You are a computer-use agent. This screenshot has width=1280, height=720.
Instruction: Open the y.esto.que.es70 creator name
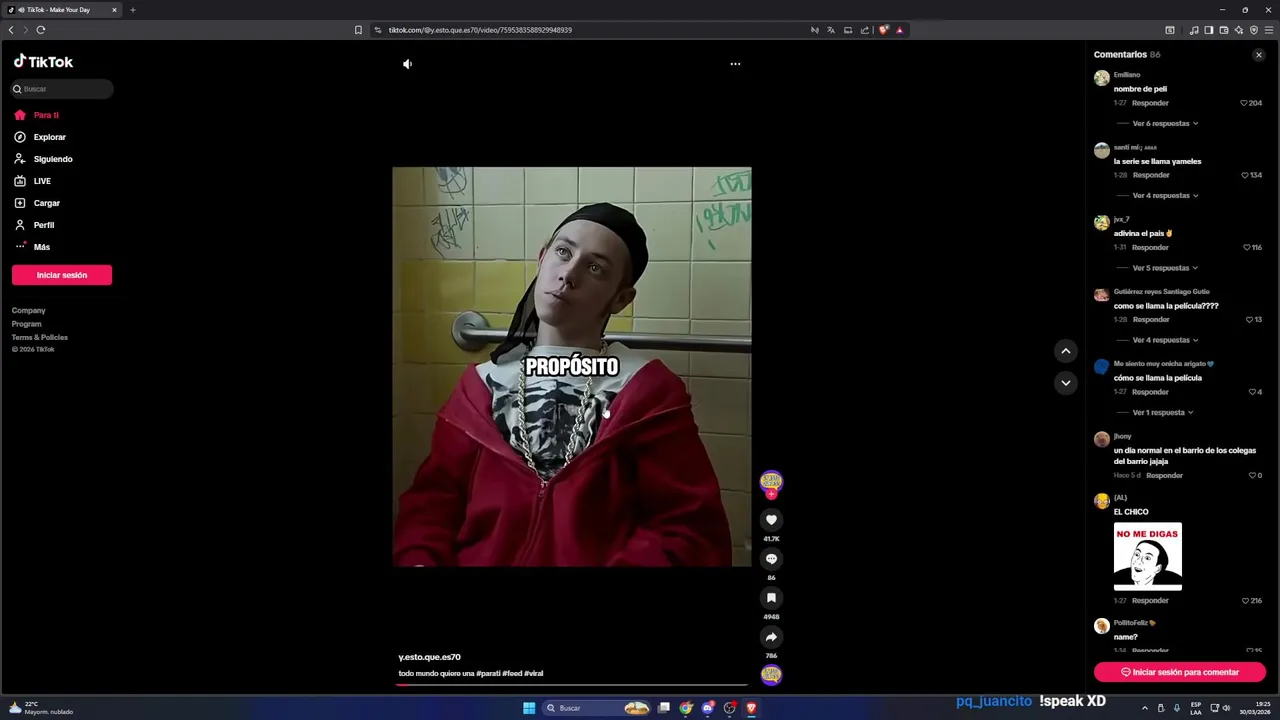click(x=429, y=657)
